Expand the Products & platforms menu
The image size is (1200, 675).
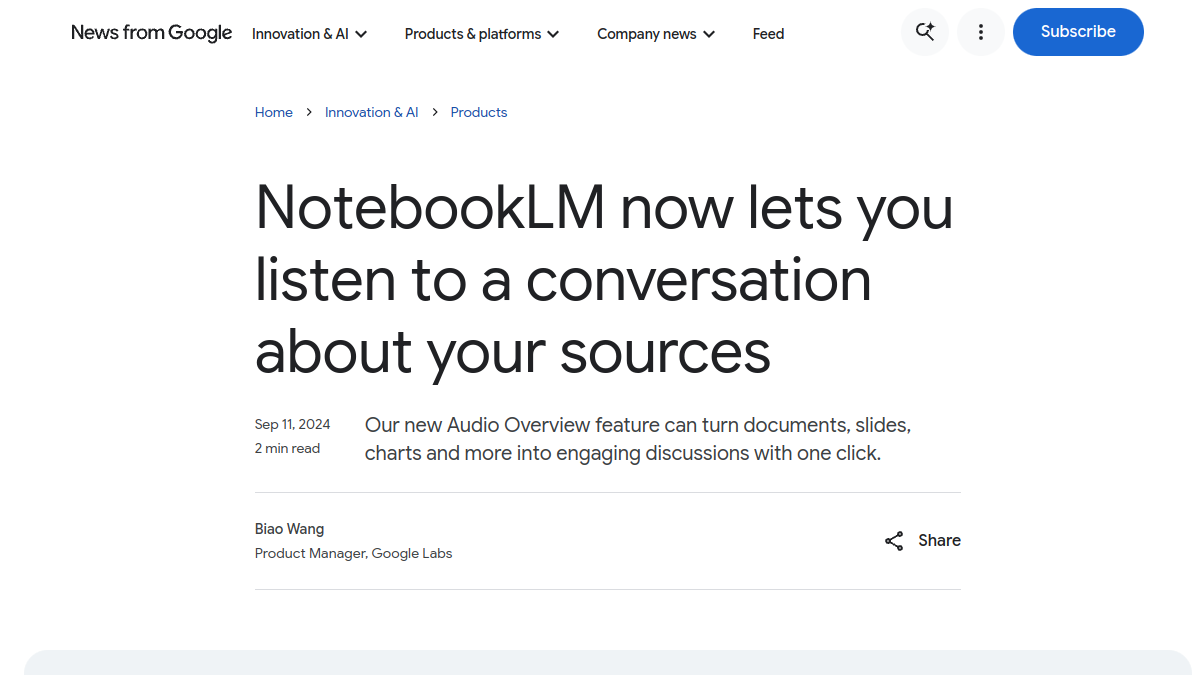click(x=482, y=34)
